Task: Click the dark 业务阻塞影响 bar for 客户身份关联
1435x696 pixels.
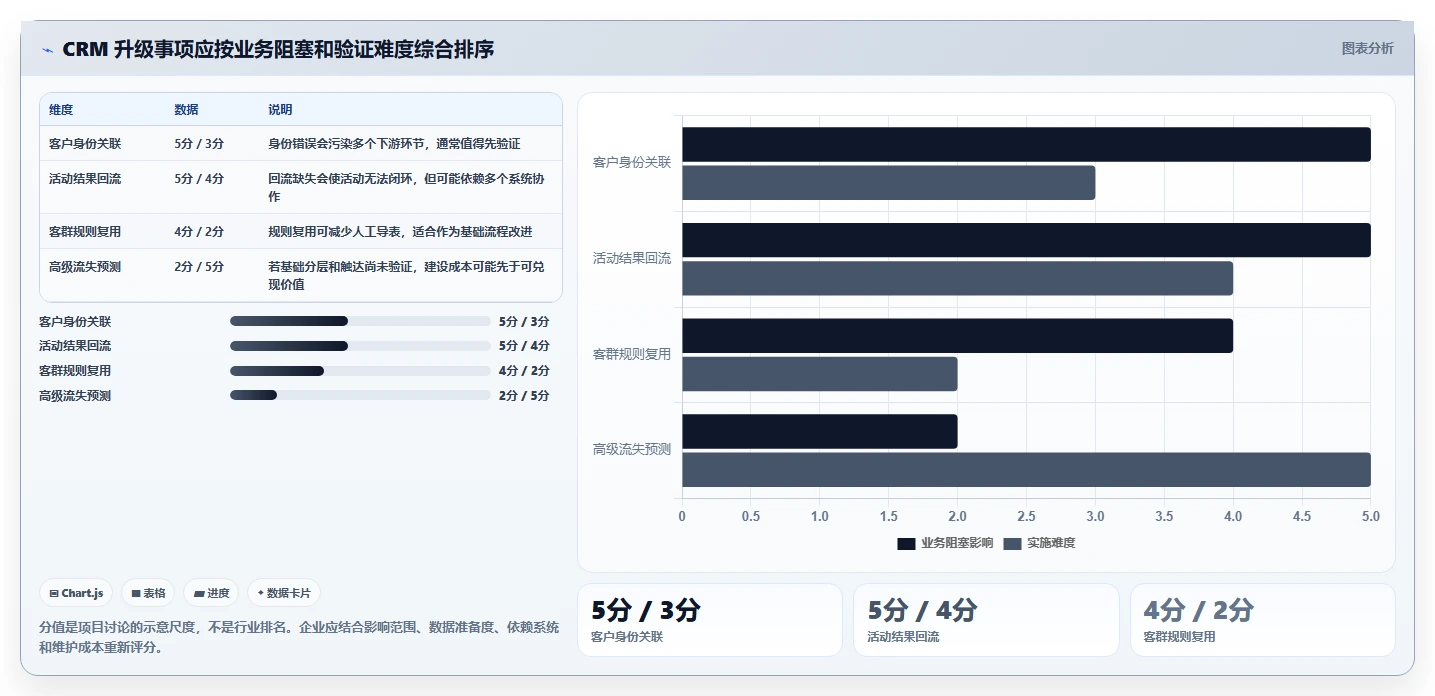Action: 1026,145
